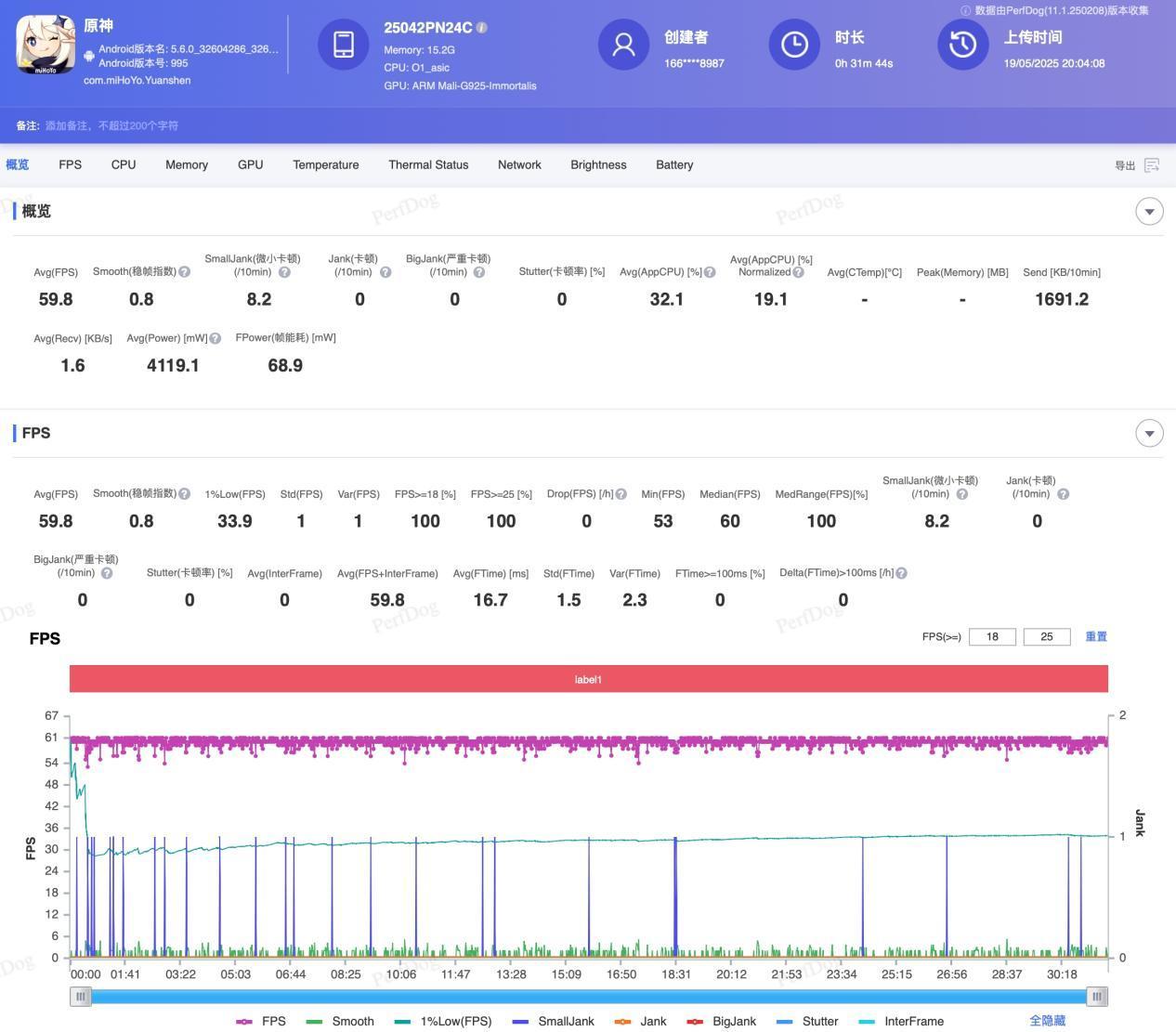1176x1032 pixels.
Task: Toggle the SmallJank series in legend
Action: (554, 1021)
